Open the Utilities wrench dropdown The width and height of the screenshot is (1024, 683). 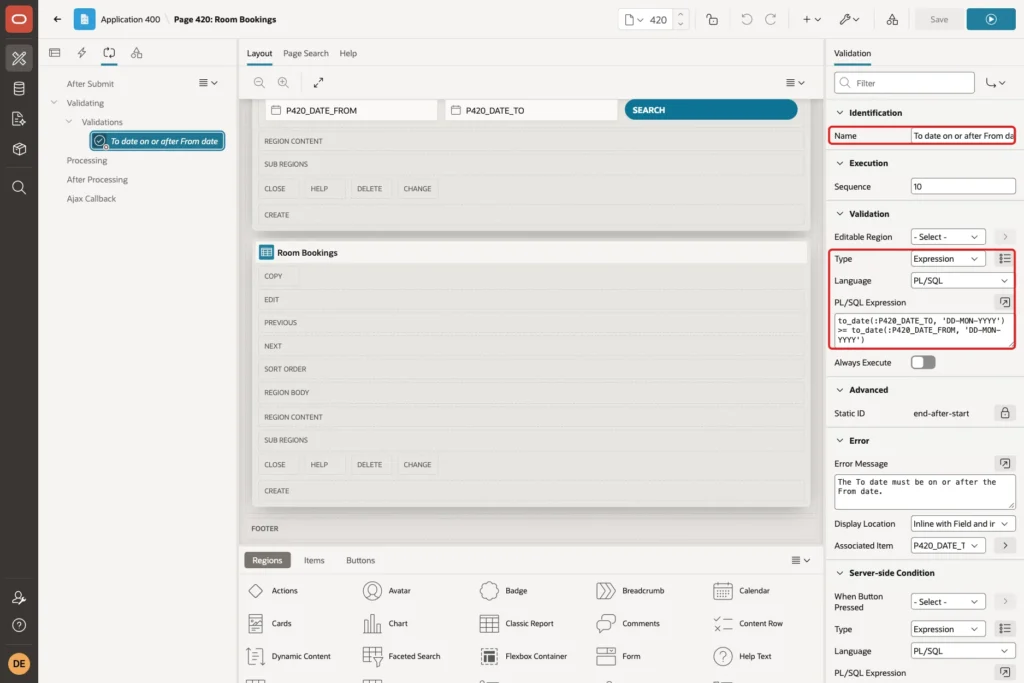pos(849,20)
